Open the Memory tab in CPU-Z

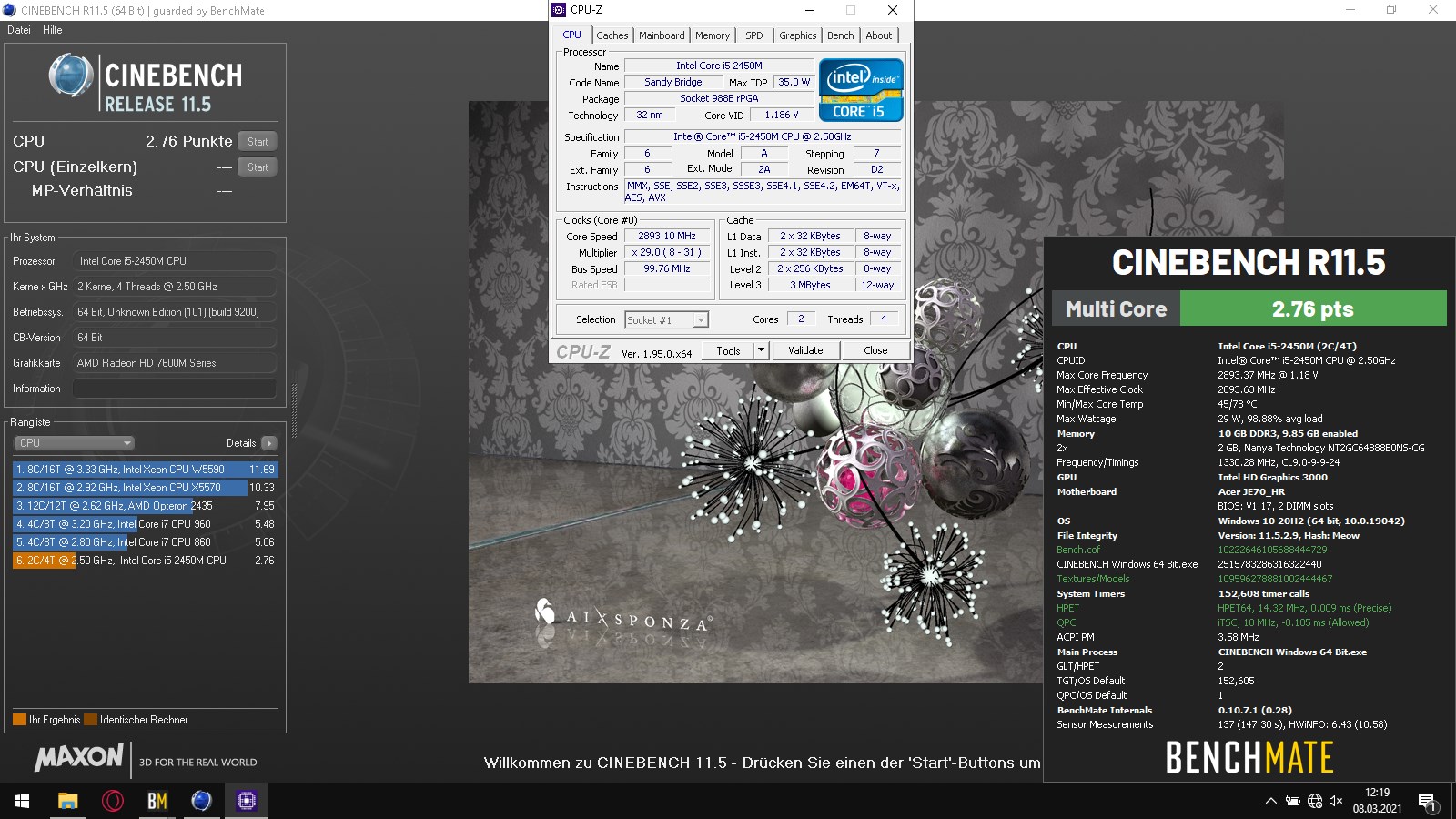pyautogui.click(x=713, y=35)
